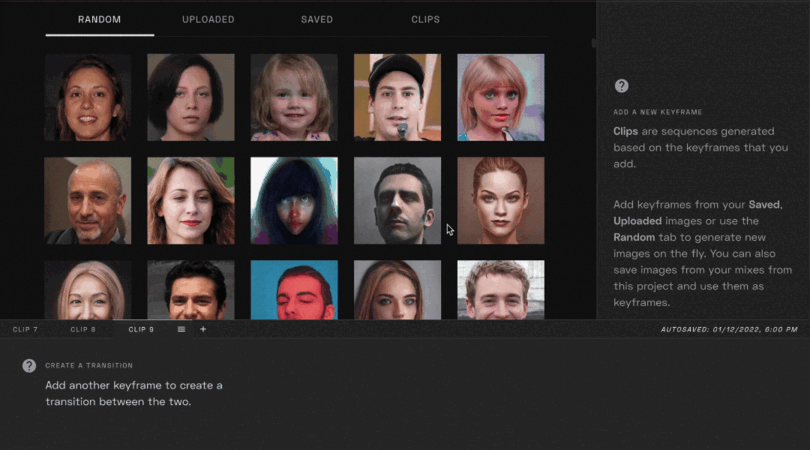Switch to the Random tab
810x450 pixels.
(99, 19)
